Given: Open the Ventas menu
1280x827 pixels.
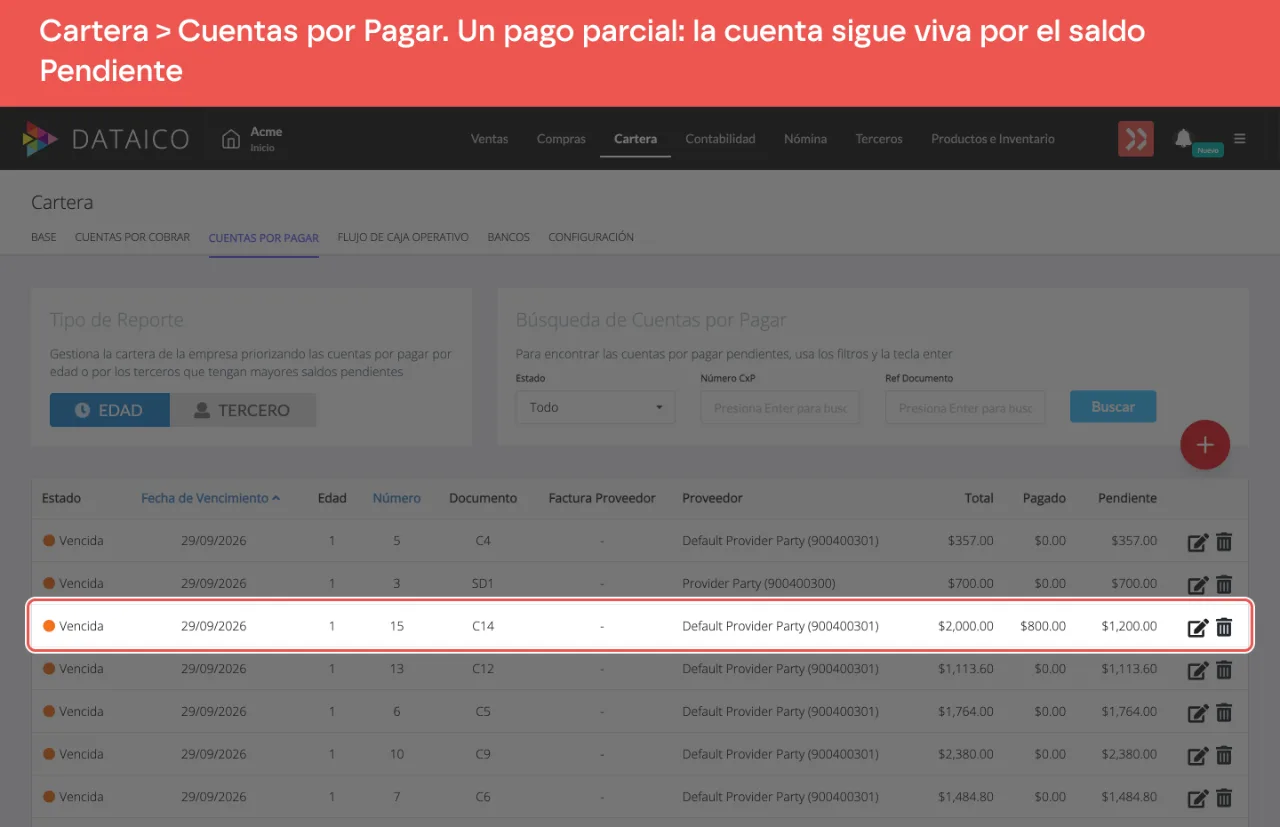Looking at the screenshot, I should point(490,139).
